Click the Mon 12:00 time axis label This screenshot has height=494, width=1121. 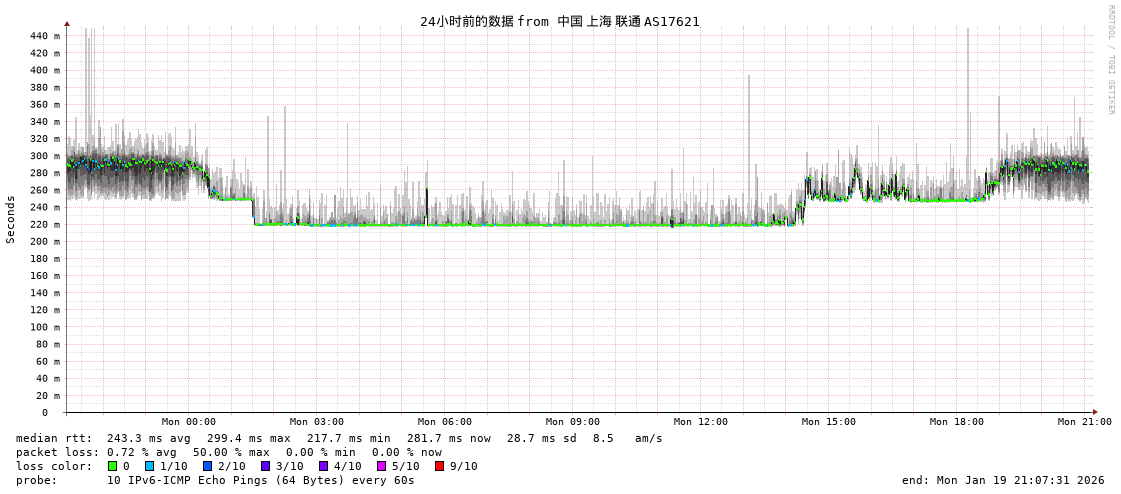700,422
